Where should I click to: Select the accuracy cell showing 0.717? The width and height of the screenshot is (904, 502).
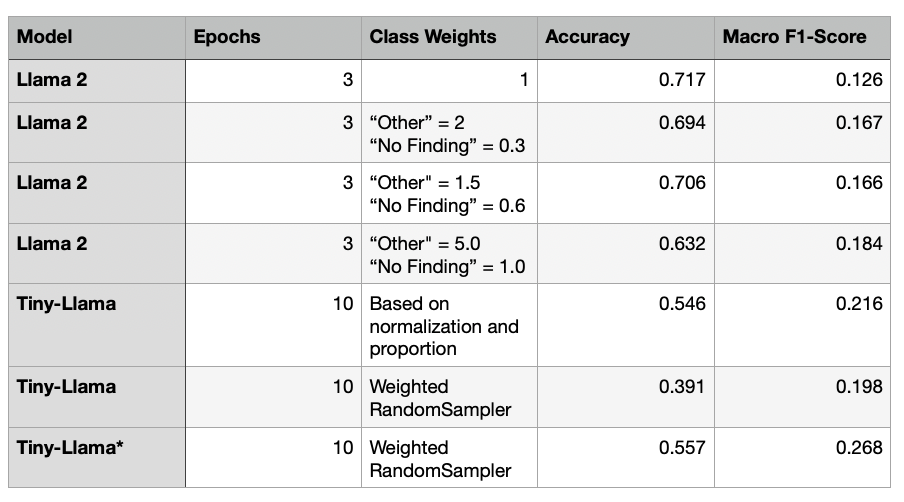tap(682, 79)
